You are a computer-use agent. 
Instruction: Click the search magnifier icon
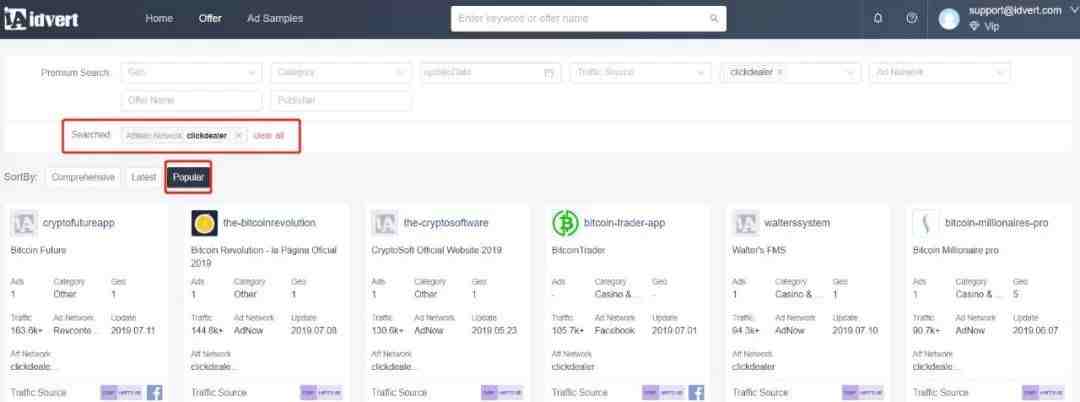714,19
